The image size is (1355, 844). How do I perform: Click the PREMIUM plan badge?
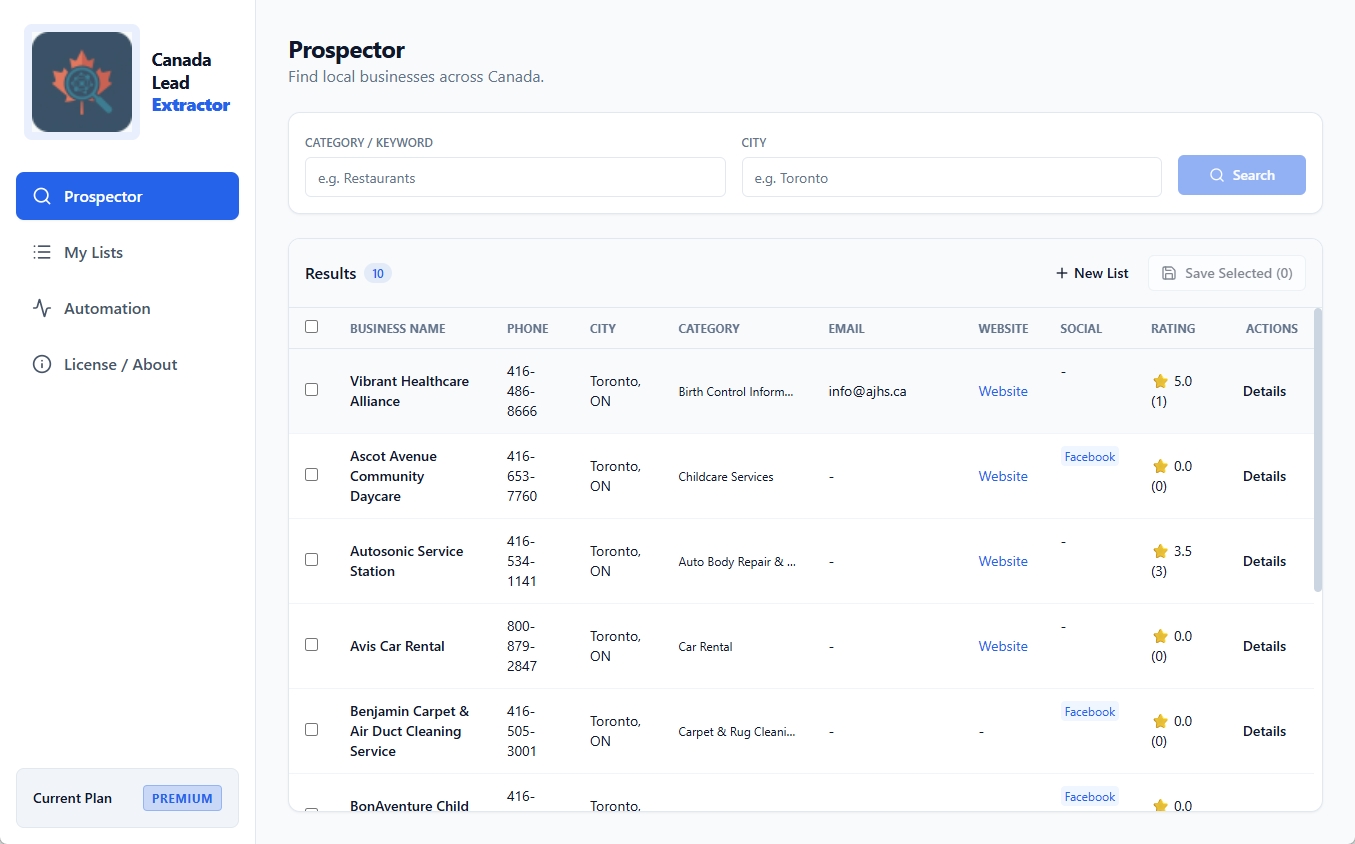pos(182,798)
